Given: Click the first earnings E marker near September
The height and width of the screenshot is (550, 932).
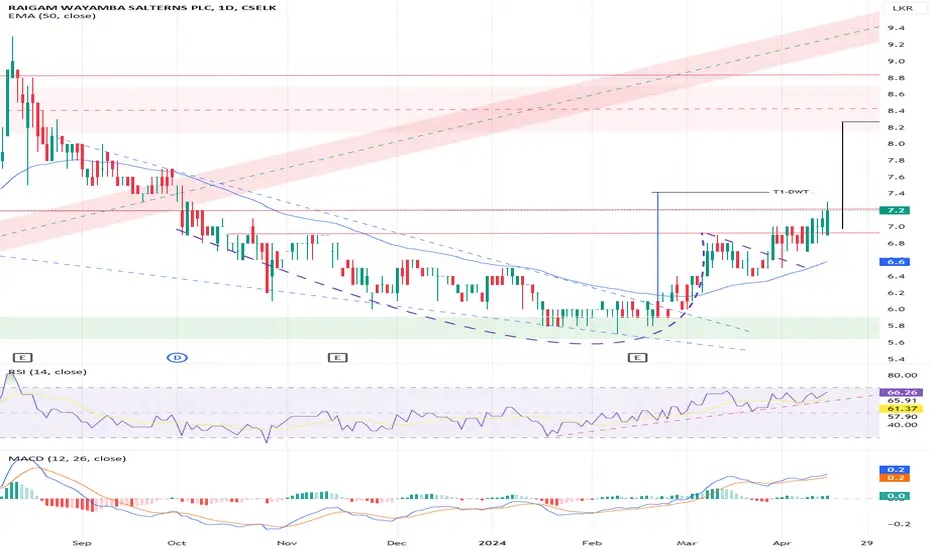Looking at the screenshot, I should tap(23, 357).
